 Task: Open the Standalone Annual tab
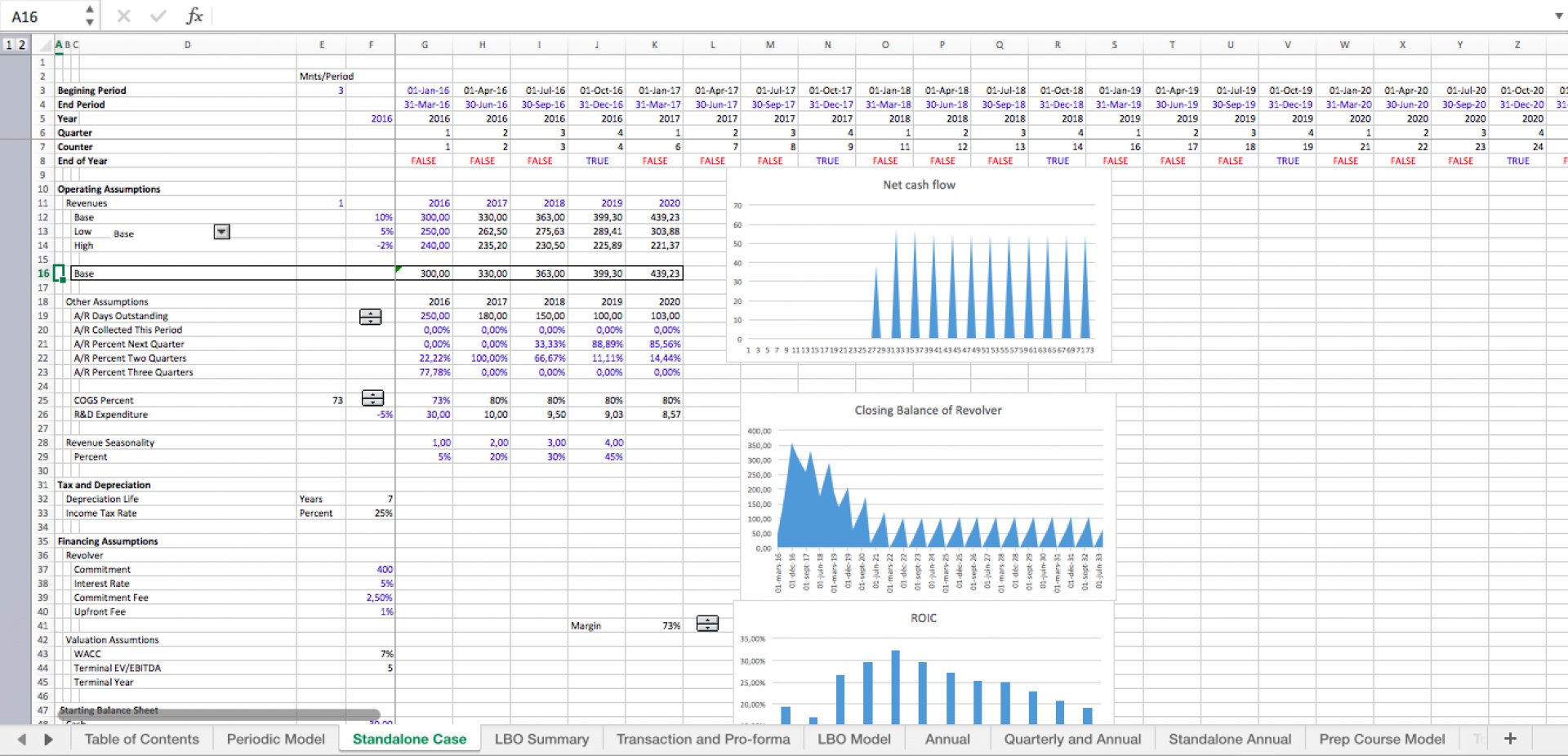(1230, 739)
